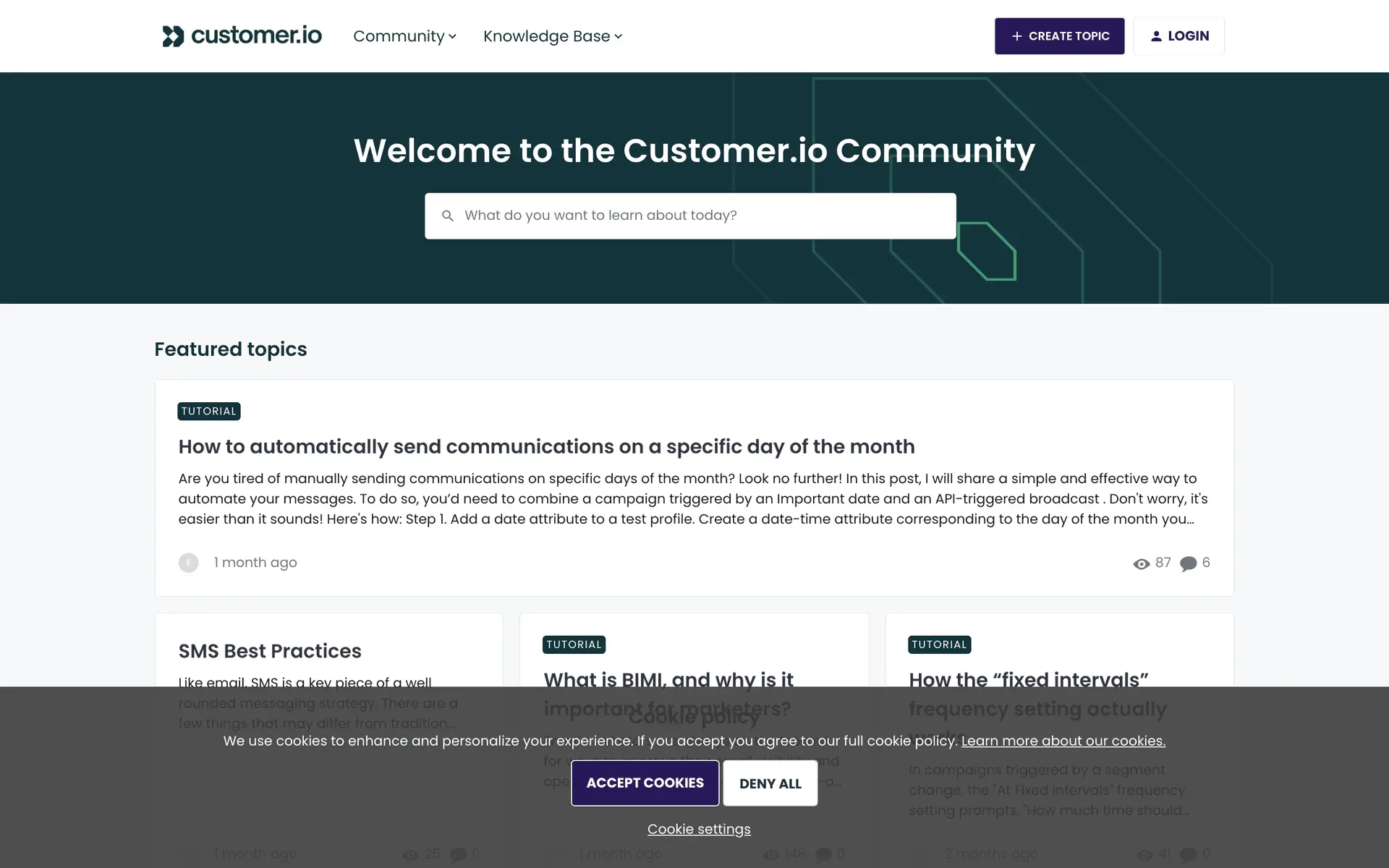Click the author avatar beside '1 month ago'
Image resolution: width=1389 pixels, height=868 pixels.
point(188,563)
